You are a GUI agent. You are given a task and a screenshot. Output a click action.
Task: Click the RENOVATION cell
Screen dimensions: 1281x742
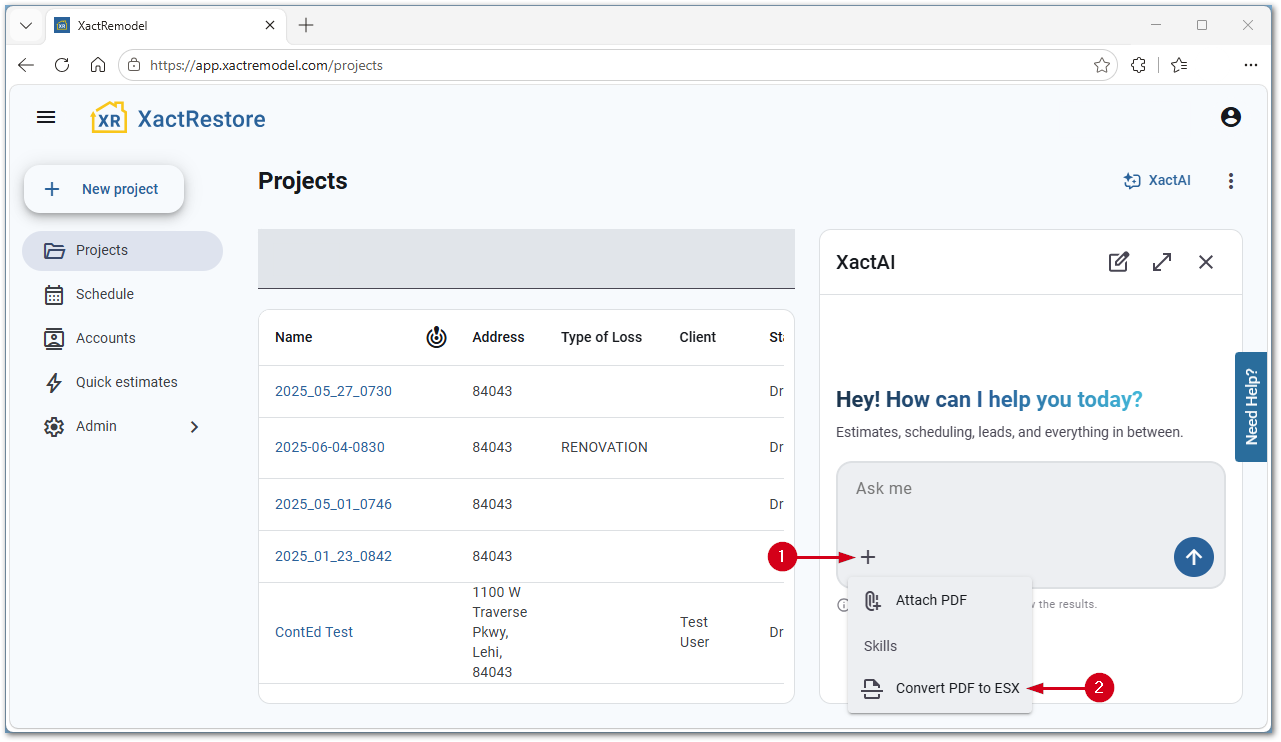[604, 447]
